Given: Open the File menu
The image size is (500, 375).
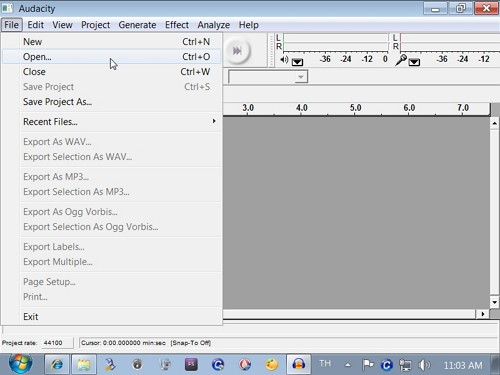Looking at the screenshot, I should coord(12,25).
